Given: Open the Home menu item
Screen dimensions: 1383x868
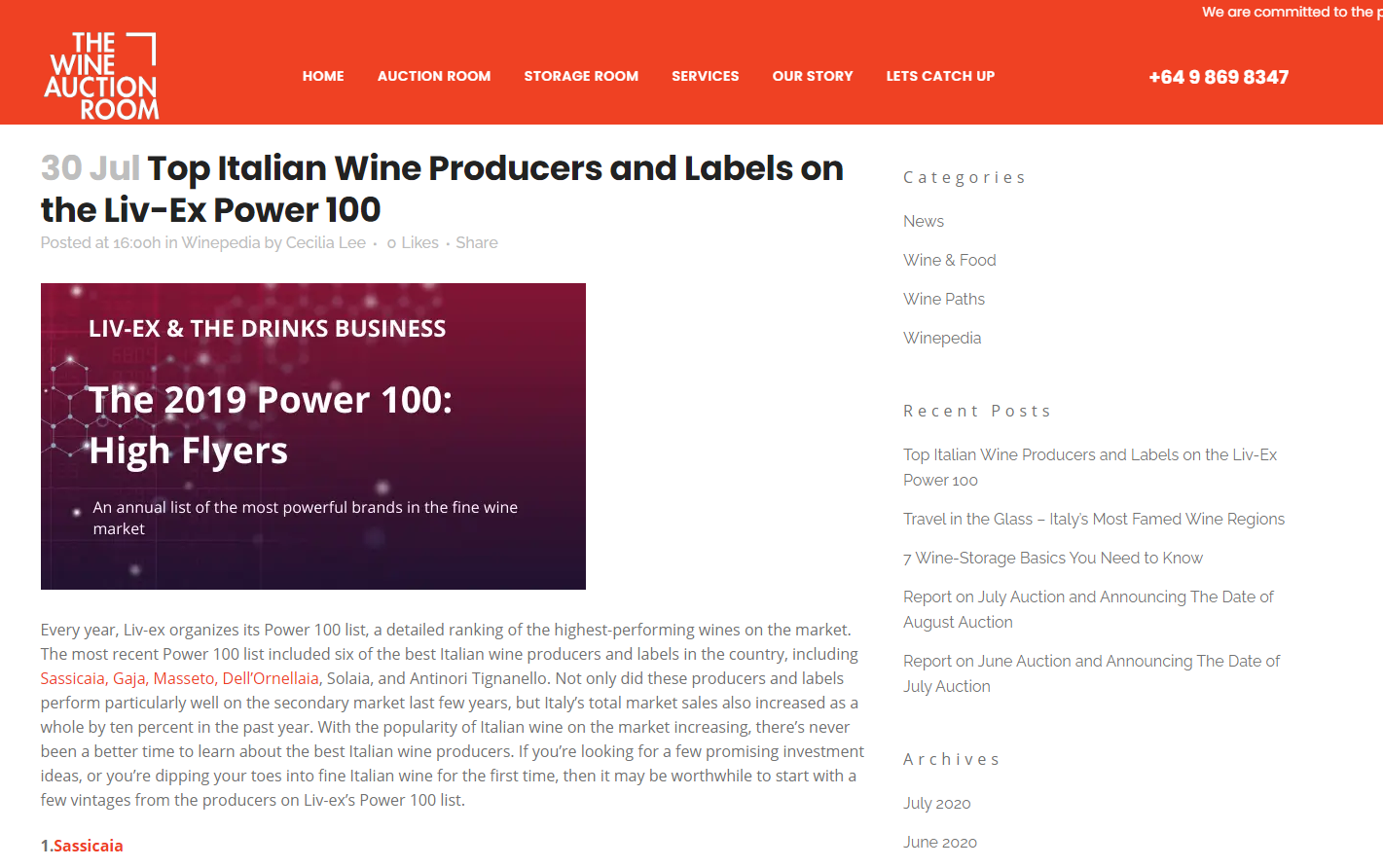Looking at the screenshot, I should pyautogui.click(x=323, y=76).
